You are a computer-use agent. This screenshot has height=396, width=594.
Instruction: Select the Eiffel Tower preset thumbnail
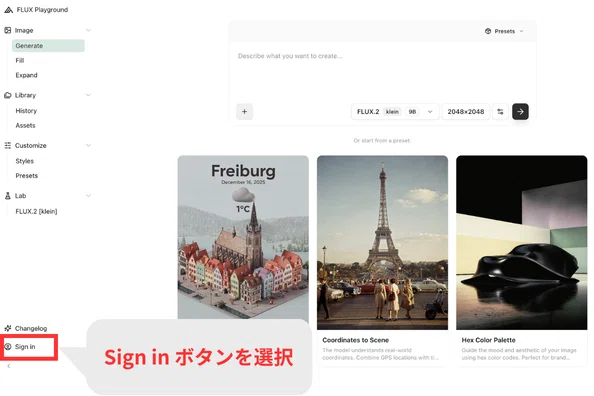382,243
